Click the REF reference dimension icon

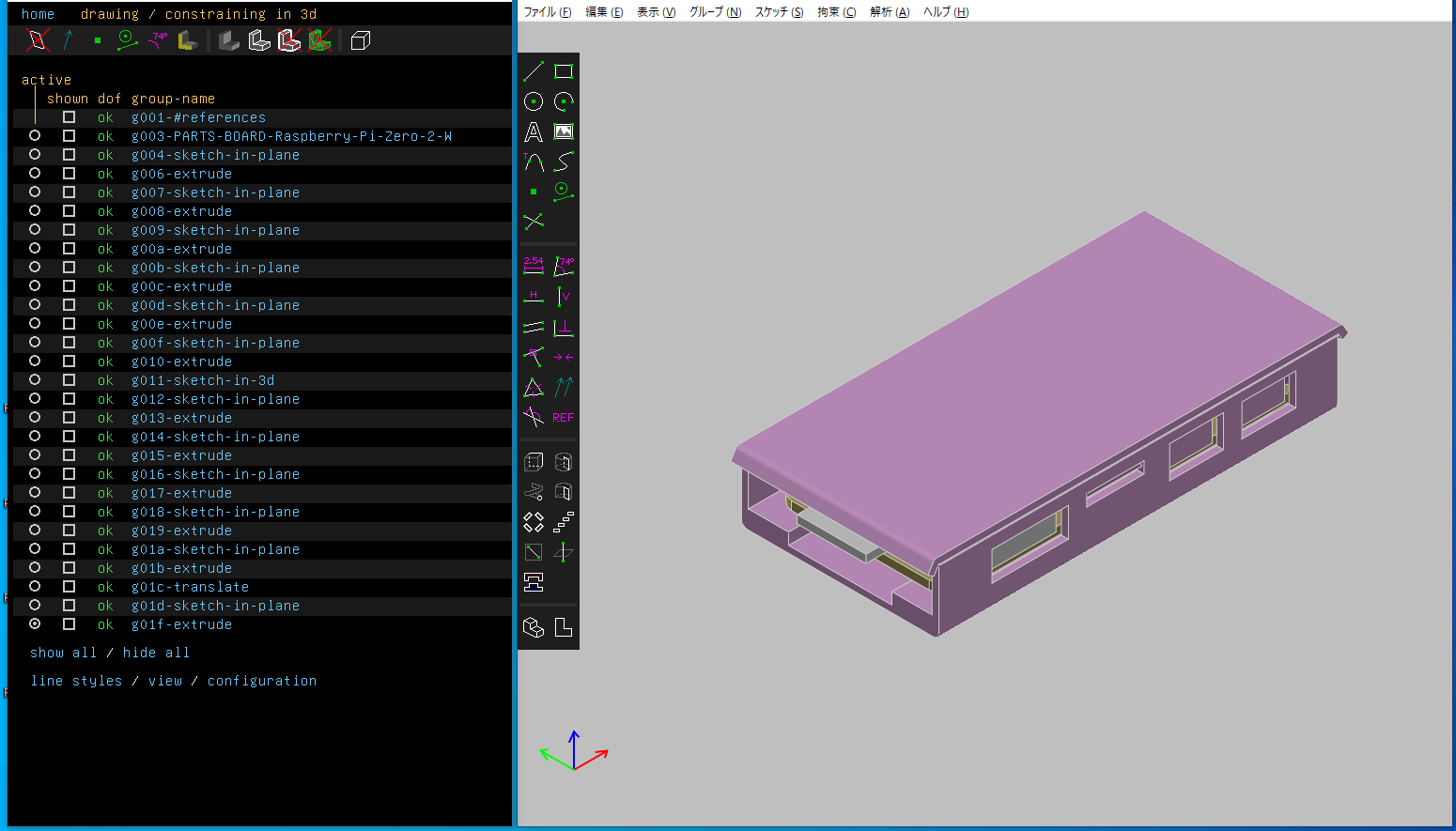564,418
